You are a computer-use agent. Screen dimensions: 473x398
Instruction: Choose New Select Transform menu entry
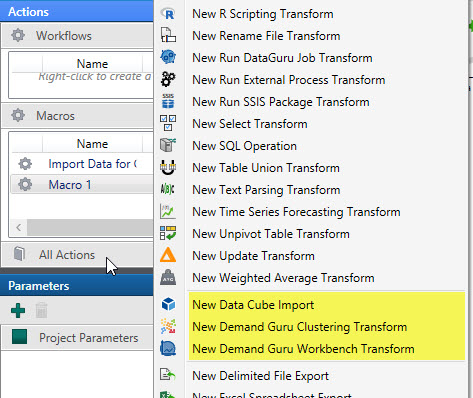point(250,124)
